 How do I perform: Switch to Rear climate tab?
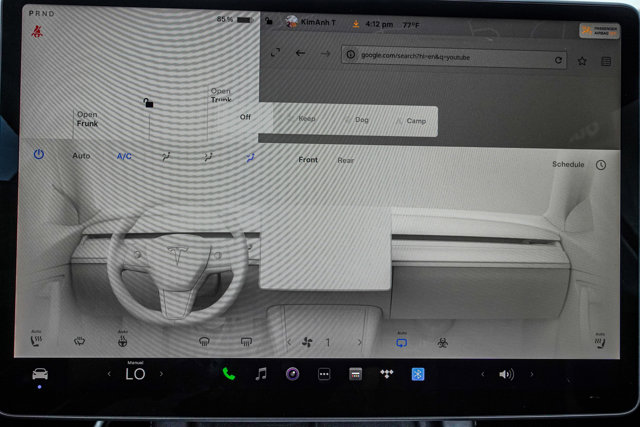(345, 160)
